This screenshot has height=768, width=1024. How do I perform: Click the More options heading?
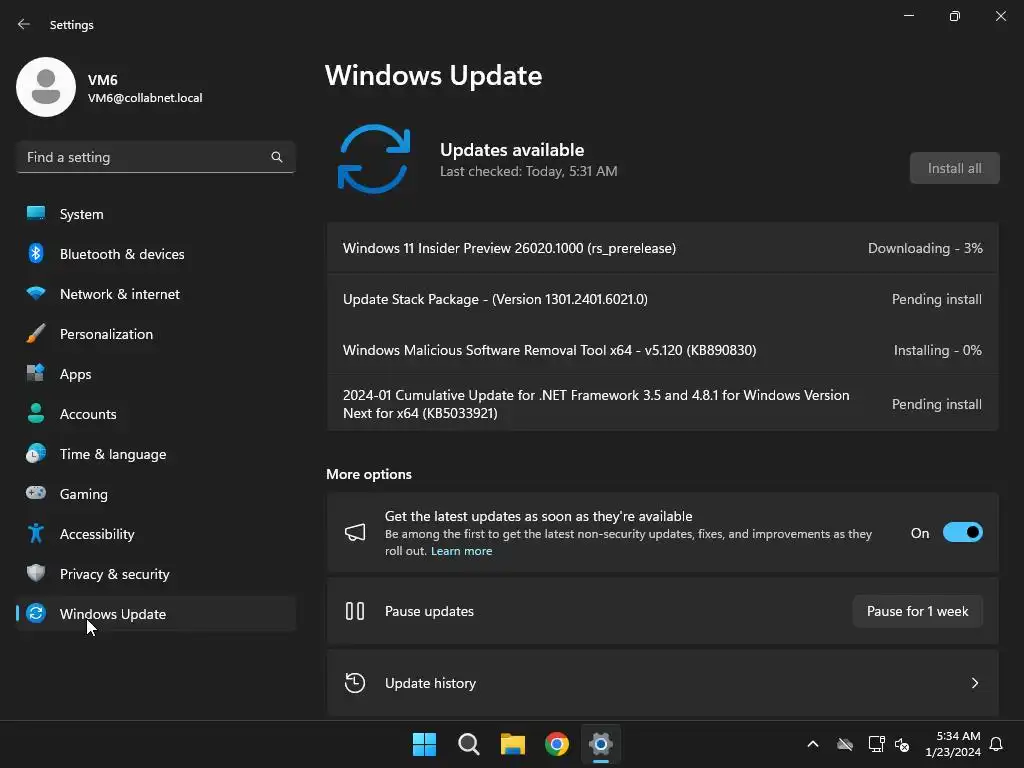pos(369,474)
